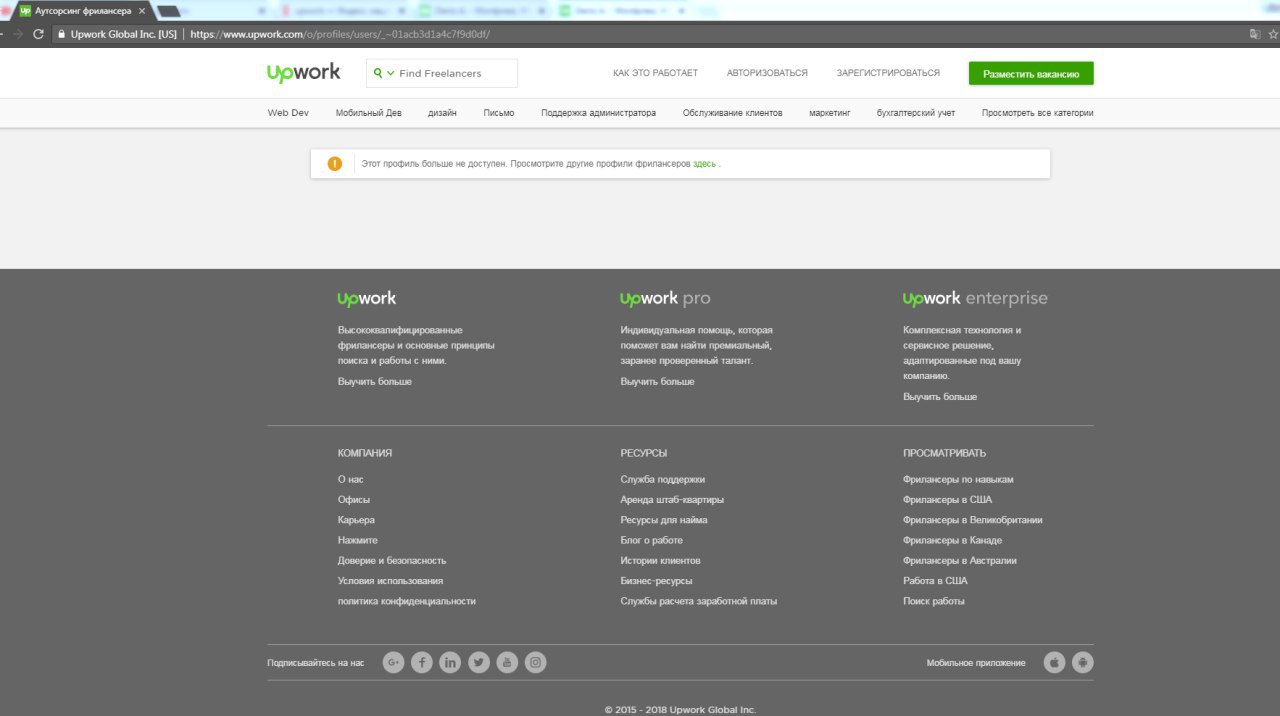Open Блог о работе link
This screenshot has height=716, width=1280.
tap(651, 540)
